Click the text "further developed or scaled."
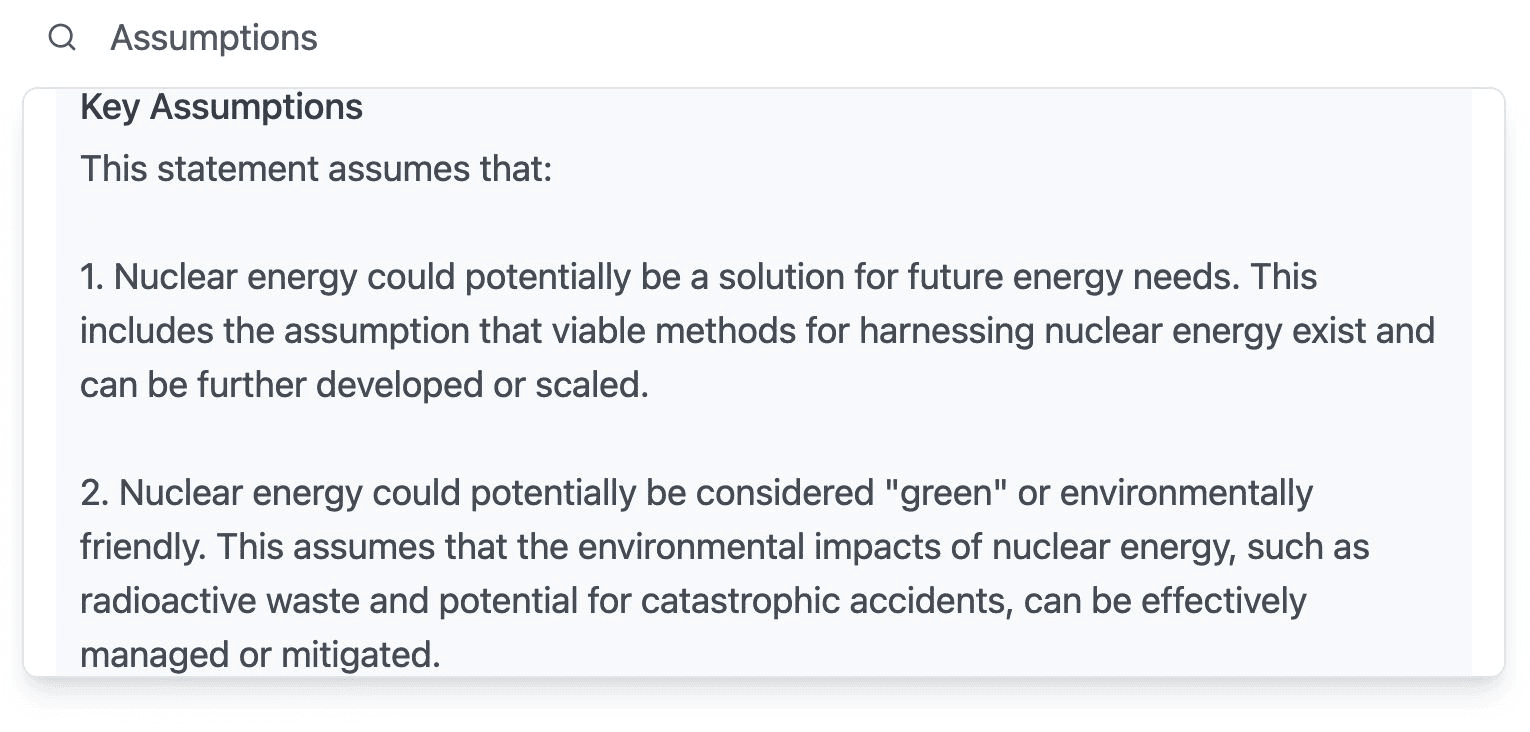Viewport: 1530px width, 732px height. pos(423,385)
